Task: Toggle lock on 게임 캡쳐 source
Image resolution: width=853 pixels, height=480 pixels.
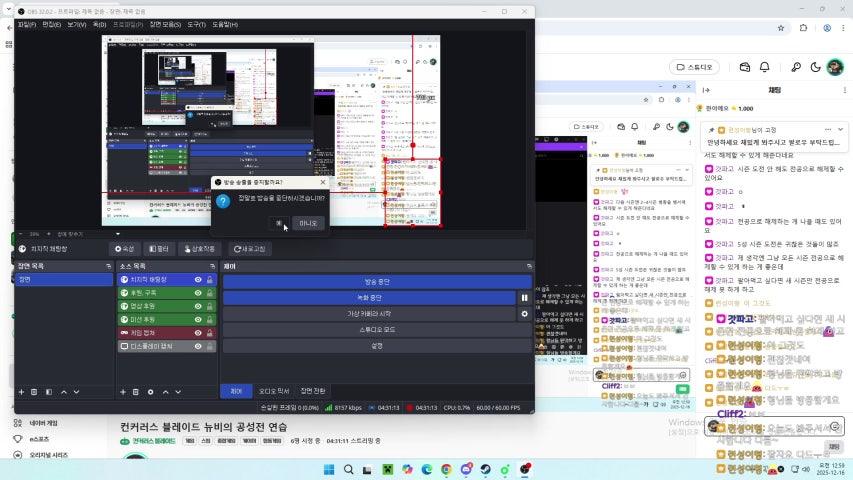Action: tap(209, 333)
